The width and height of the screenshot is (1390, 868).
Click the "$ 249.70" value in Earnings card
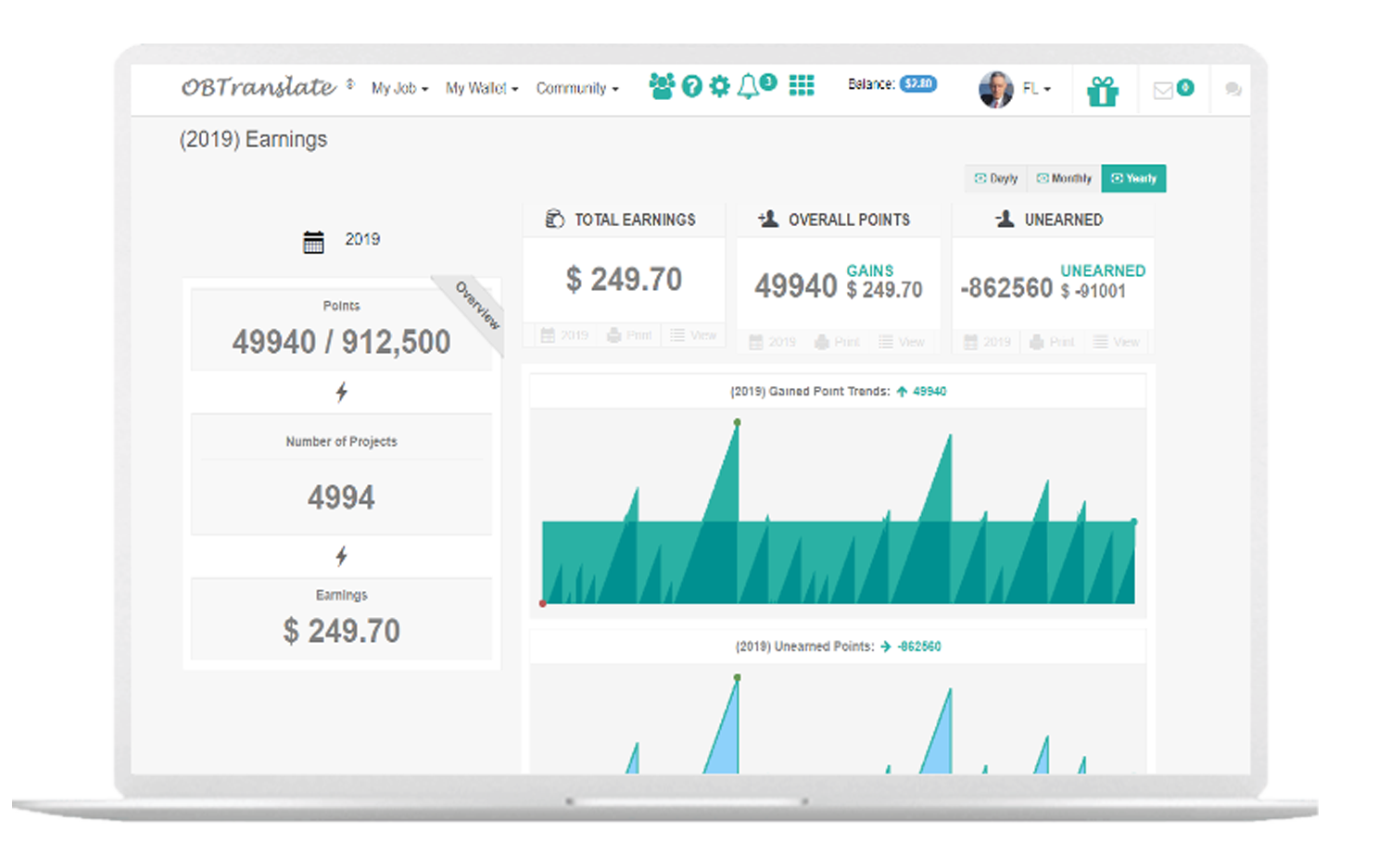[341, 631]
